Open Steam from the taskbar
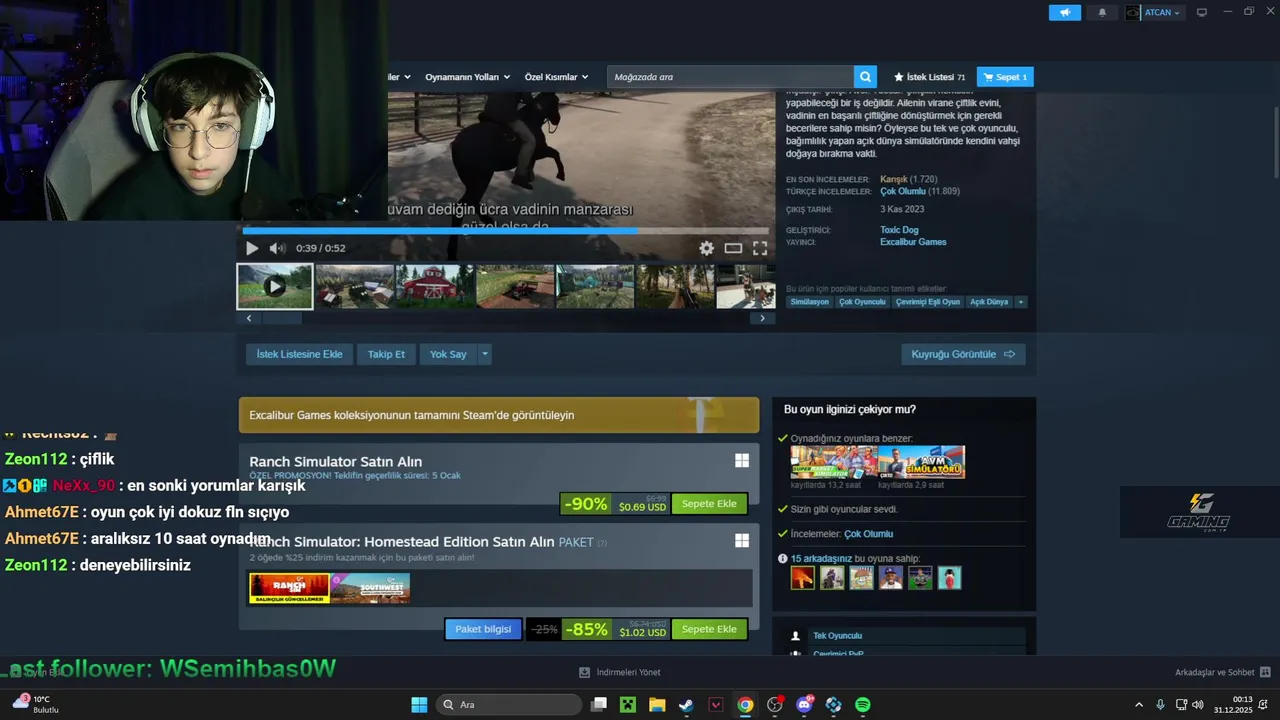This screenshot has height=720, width=1280. pyautogui.click(x=686, y=705)
